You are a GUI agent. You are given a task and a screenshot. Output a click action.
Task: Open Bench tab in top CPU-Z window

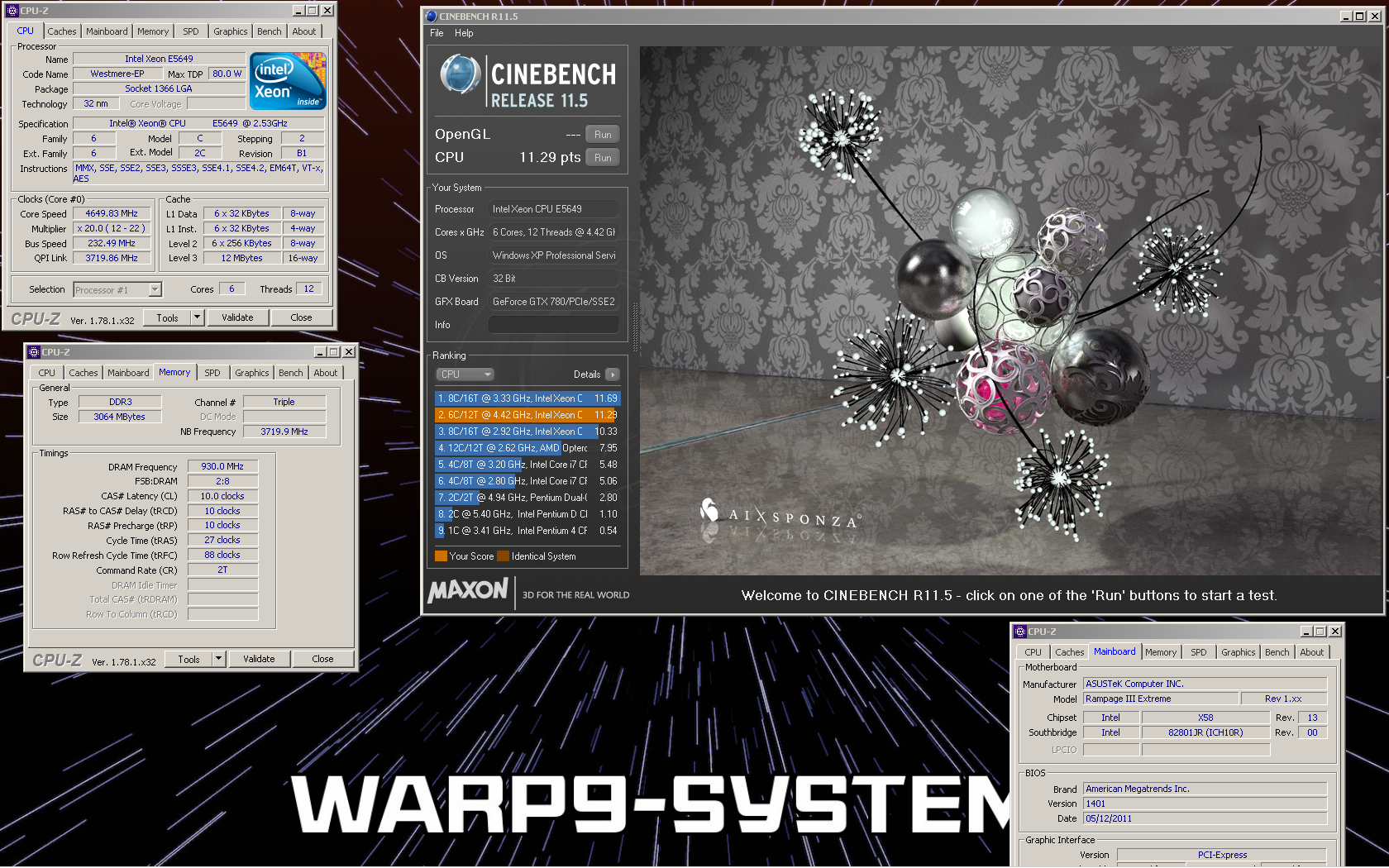[270, 31]
